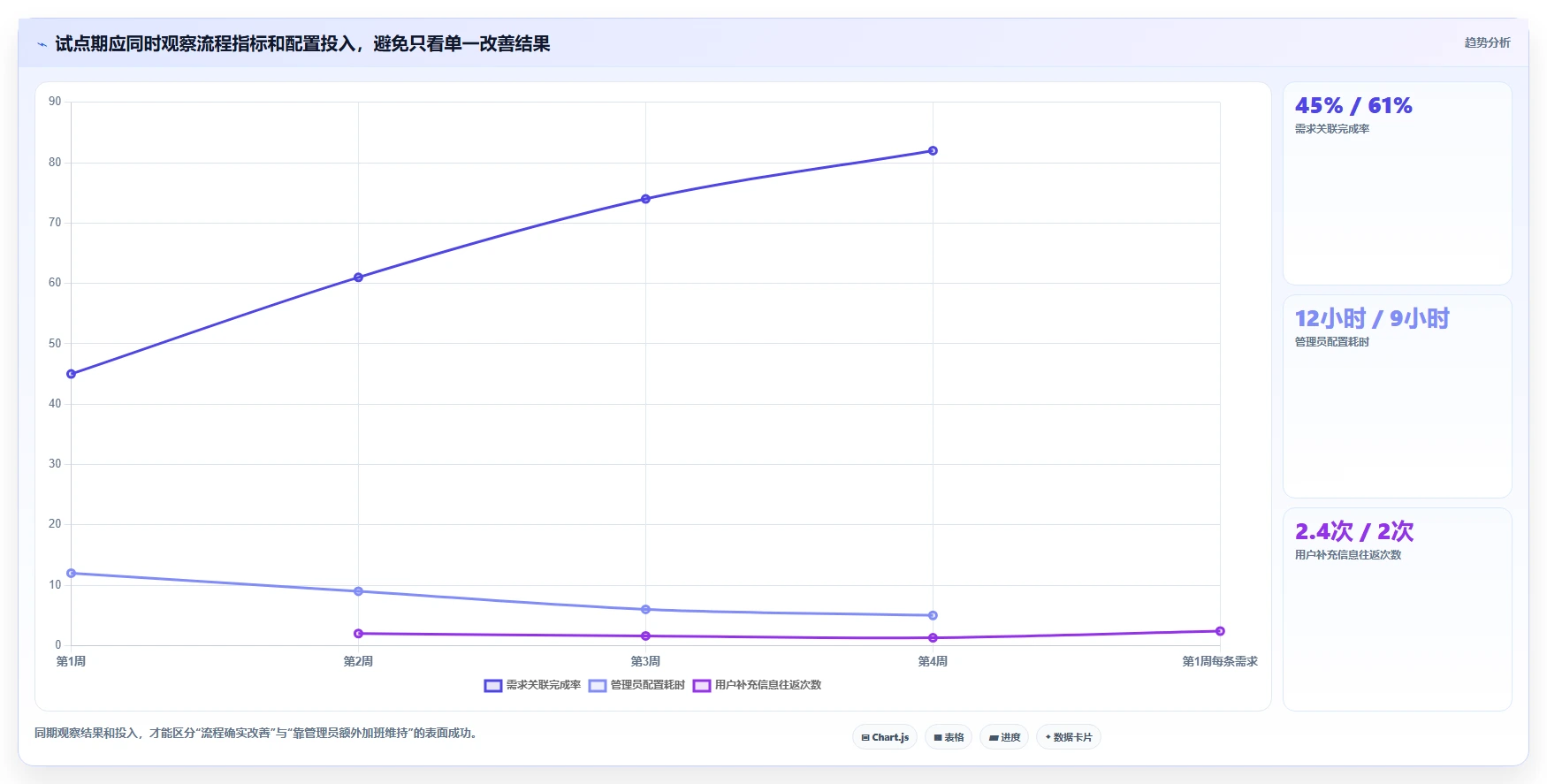Click the 第4周 用户补充信息往返次数 point
This screenshot has width=1547, height=784.
click(x=933, y=638)
